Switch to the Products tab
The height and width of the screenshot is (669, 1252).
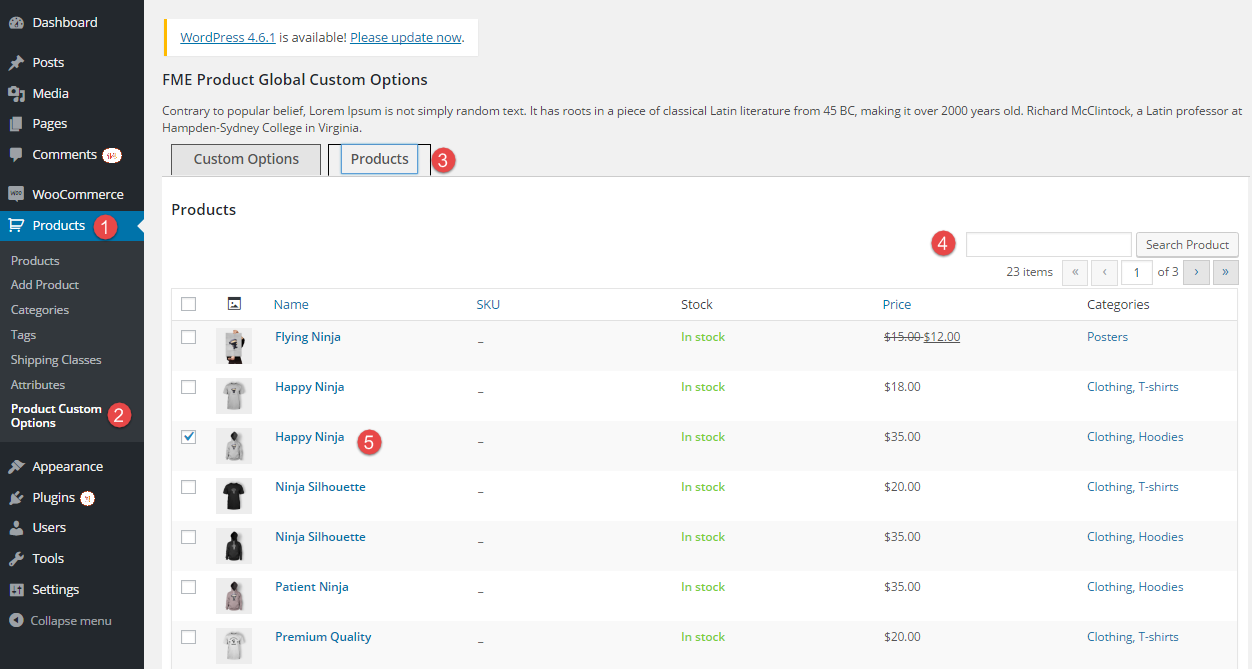point(379,159)
